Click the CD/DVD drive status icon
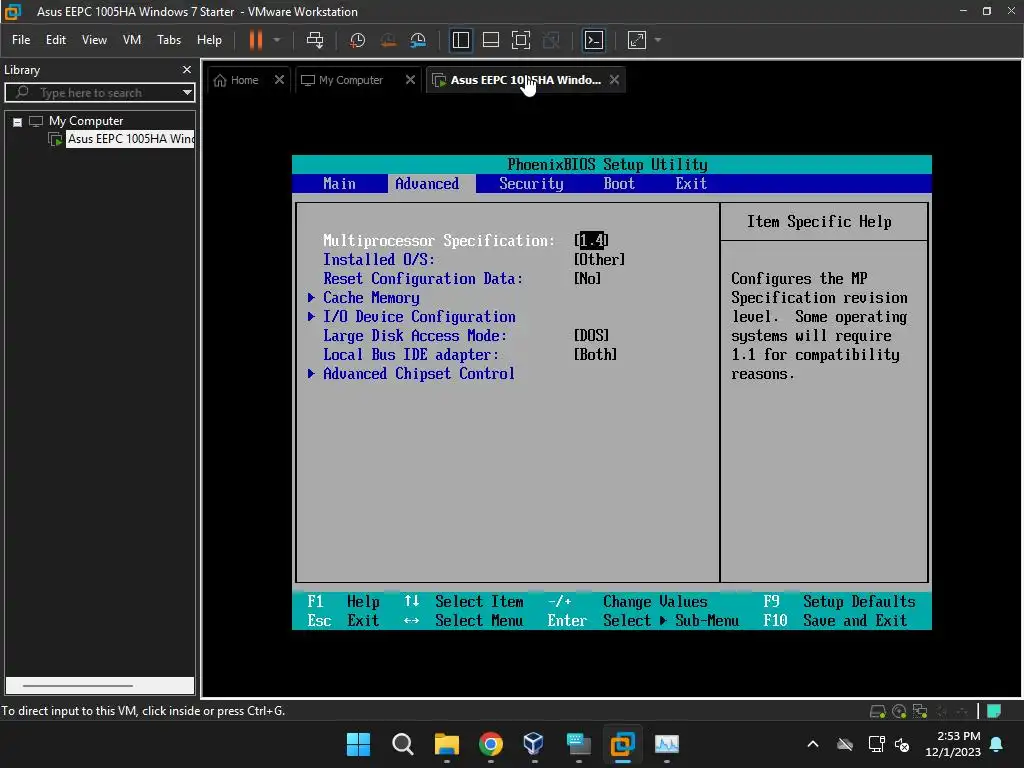Screen dimensions: 1024x768 (x=899, y=711)
